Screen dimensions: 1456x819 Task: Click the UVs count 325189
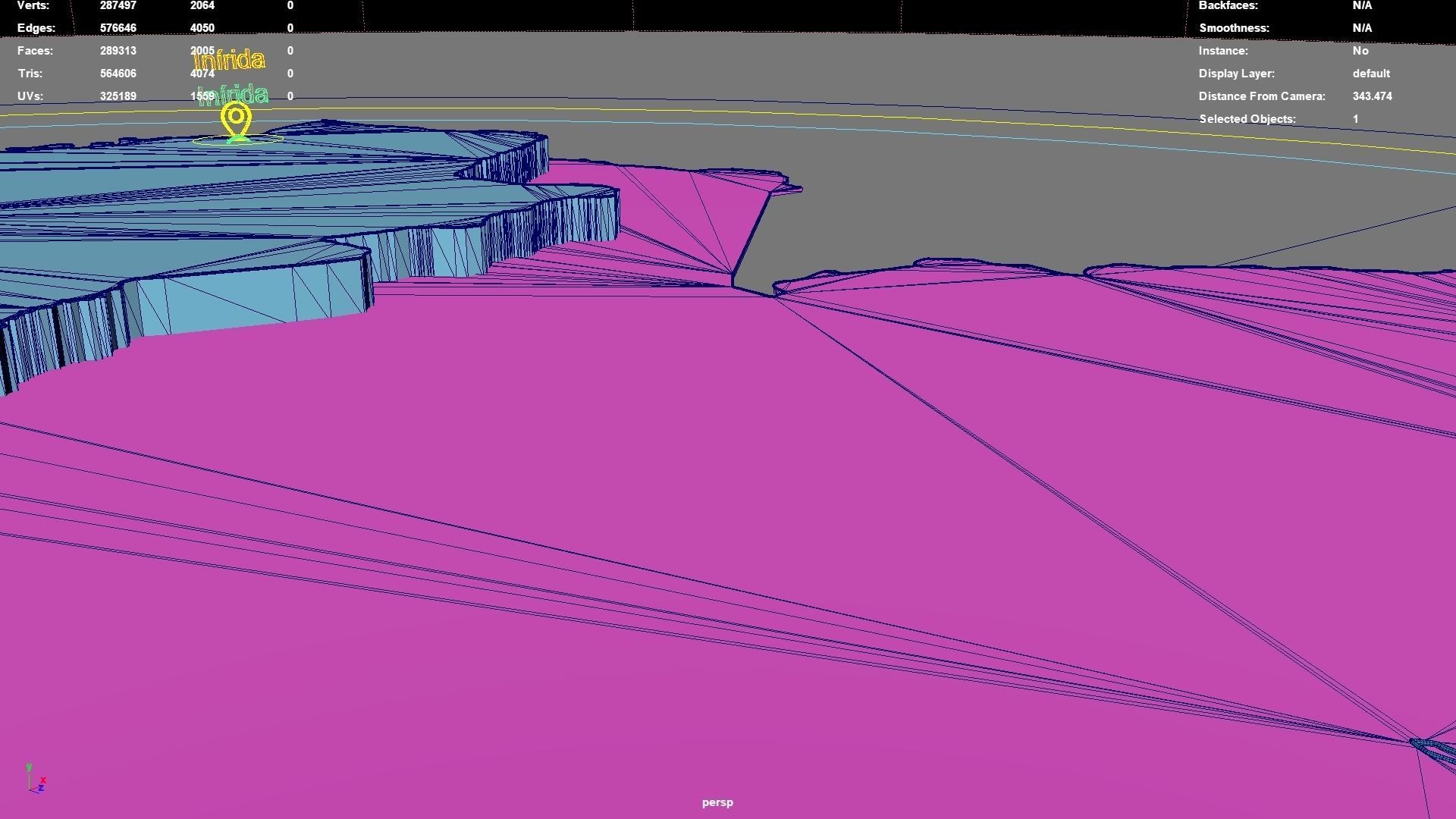pyautogui.click(x=118, y=96)
